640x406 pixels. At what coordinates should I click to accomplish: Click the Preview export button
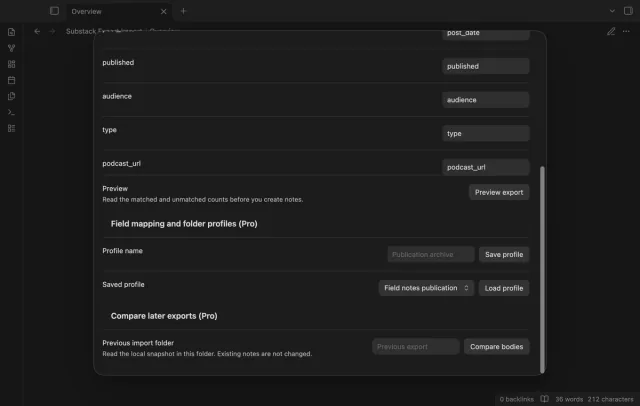(x=499, y=192)
